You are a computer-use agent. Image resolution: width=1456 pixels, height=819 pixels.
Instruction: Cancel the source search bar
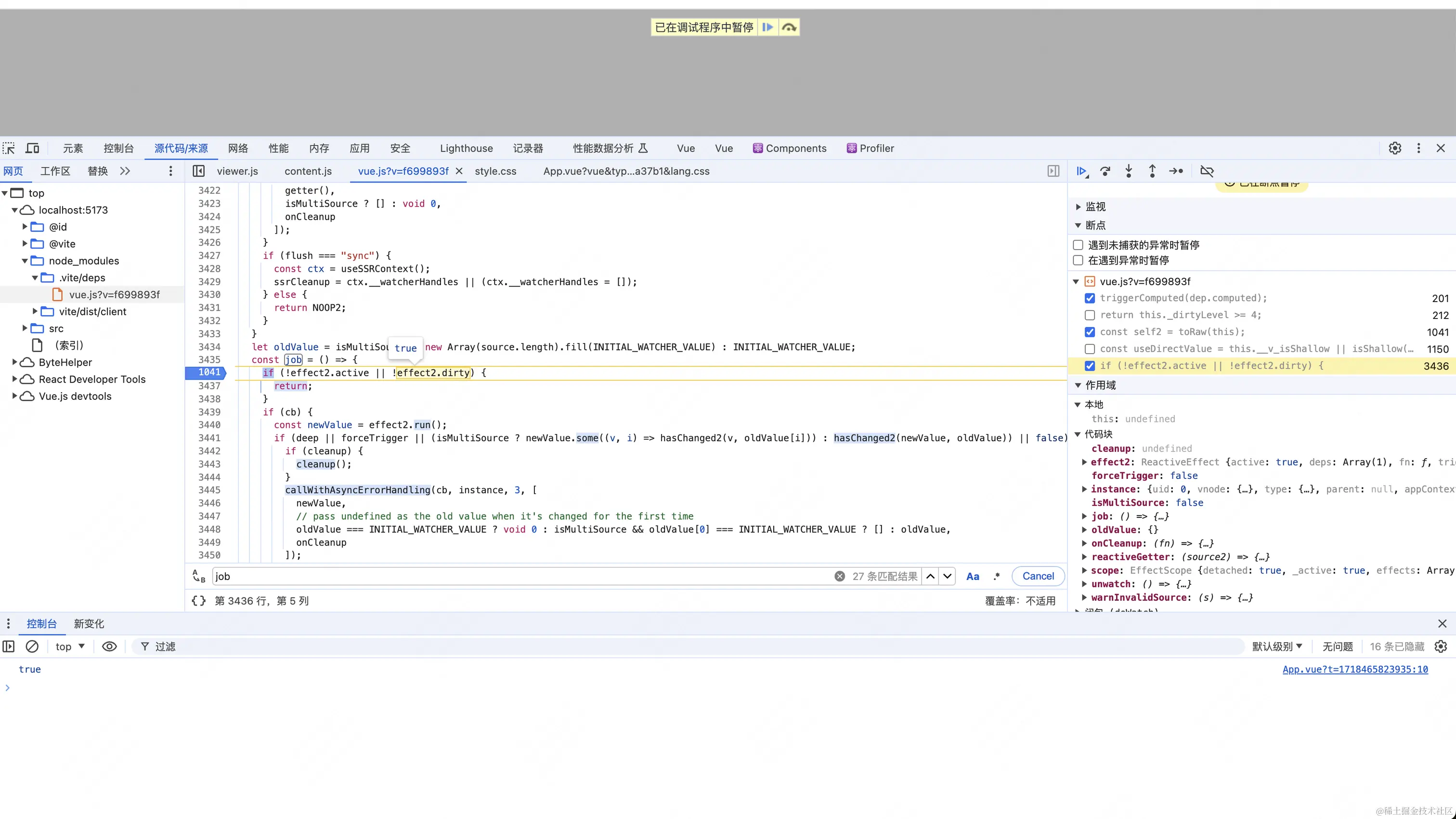tap(1038, 576)
